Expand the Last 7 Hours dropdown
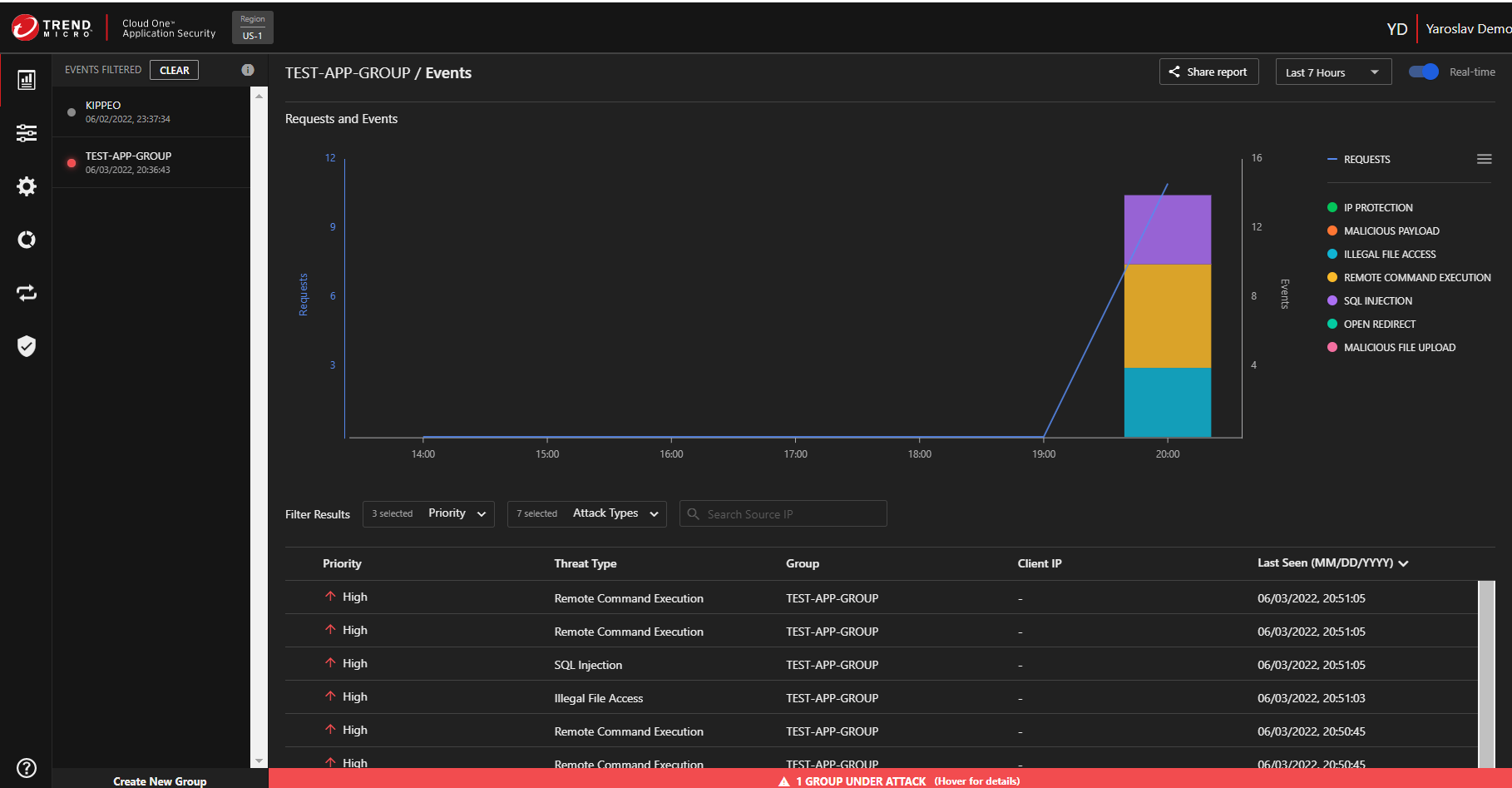 [x=1332, y=72]
